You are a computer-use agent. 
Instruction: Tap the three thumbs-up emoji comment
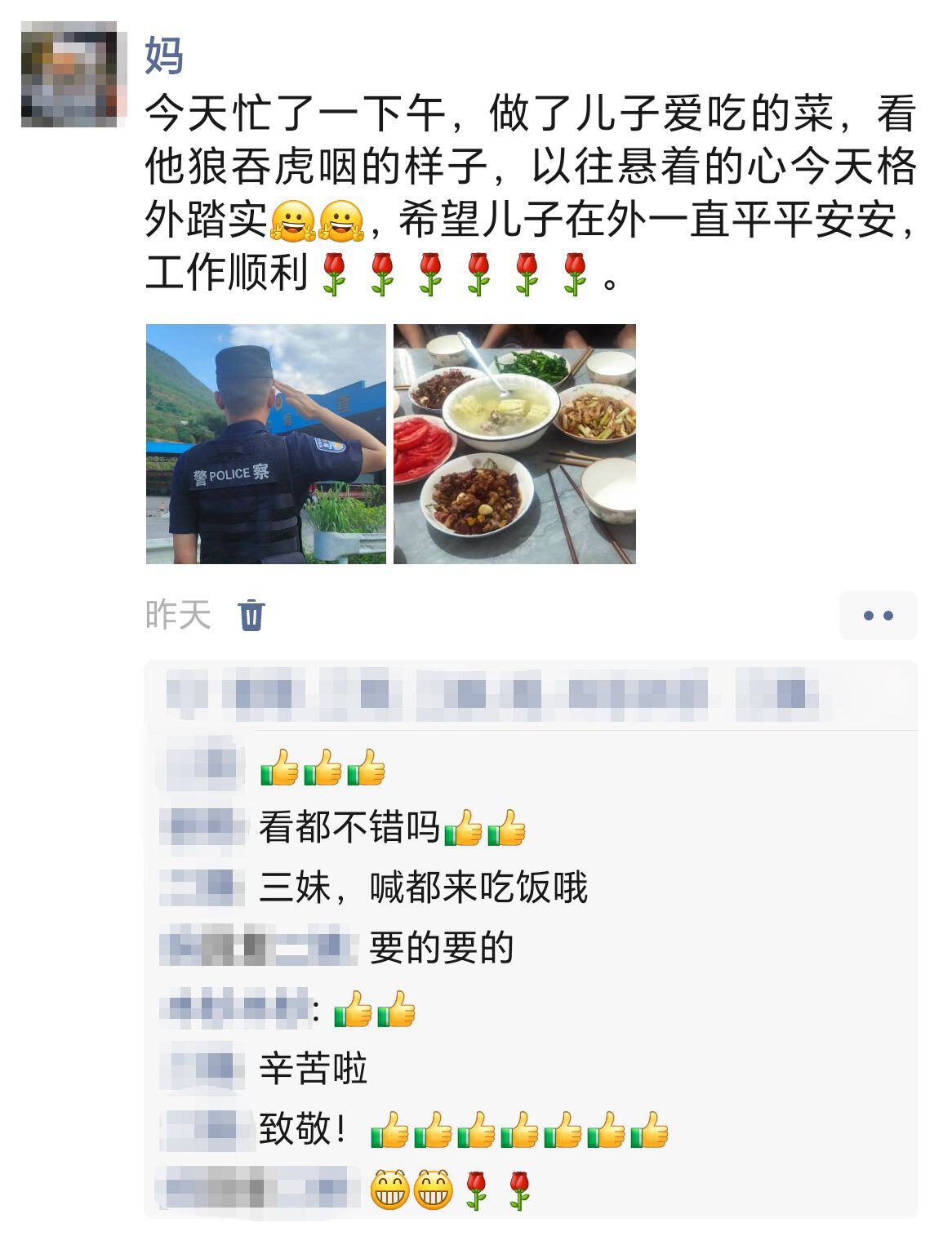point(323,767)
